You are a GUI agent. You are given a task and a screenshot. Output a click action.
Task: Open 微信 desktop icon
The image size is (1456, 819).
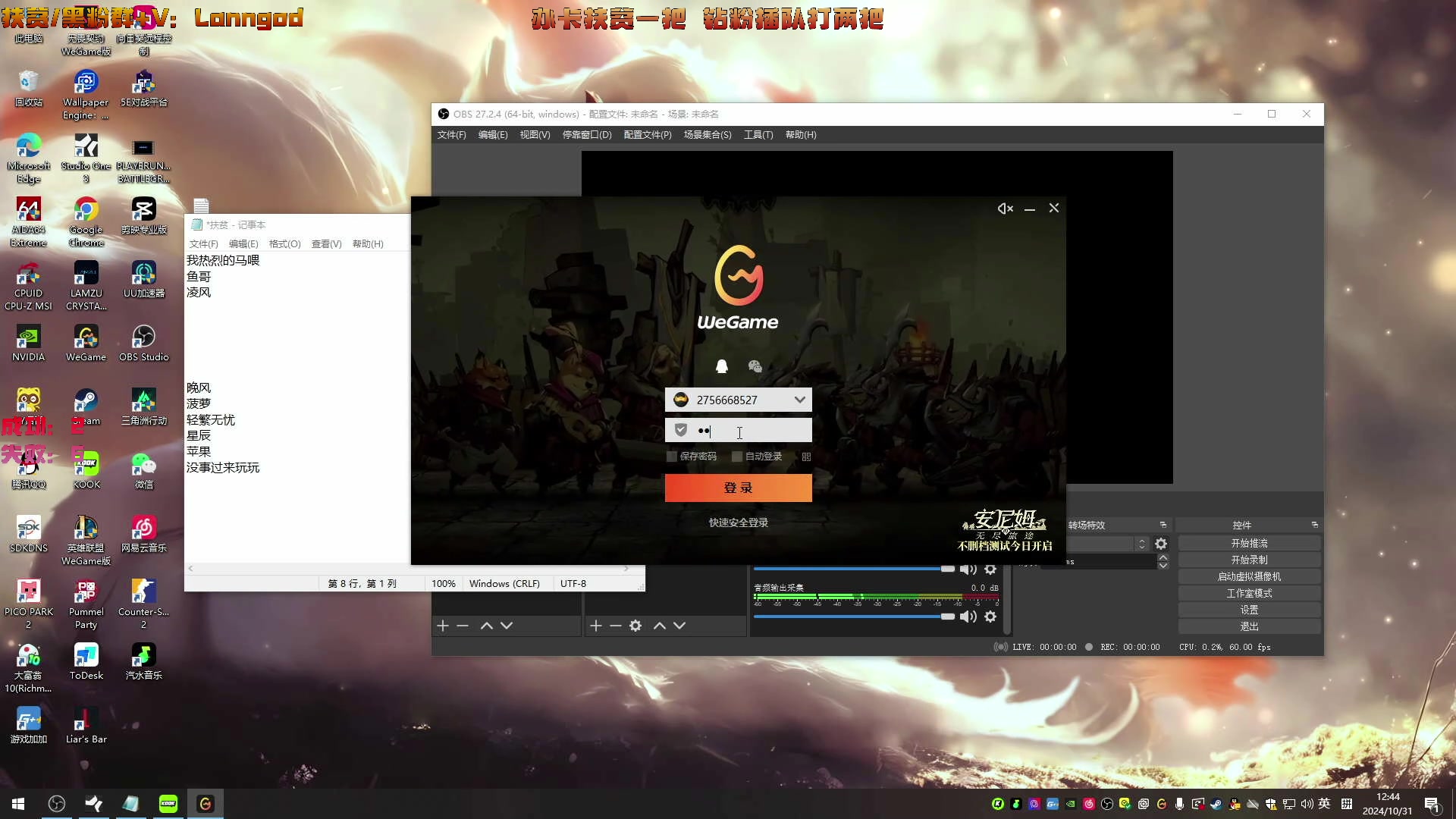coord(143,470)
